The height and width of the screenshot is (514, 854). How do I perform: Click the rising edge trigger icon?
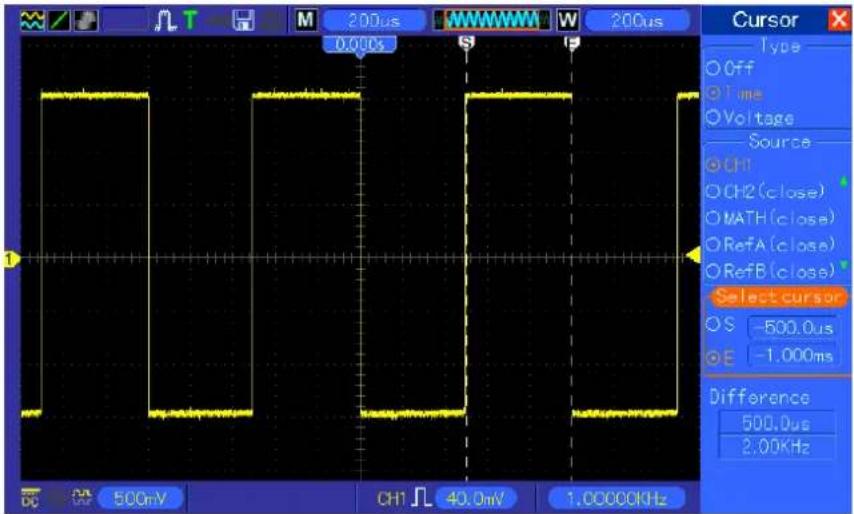coord(422,497)
